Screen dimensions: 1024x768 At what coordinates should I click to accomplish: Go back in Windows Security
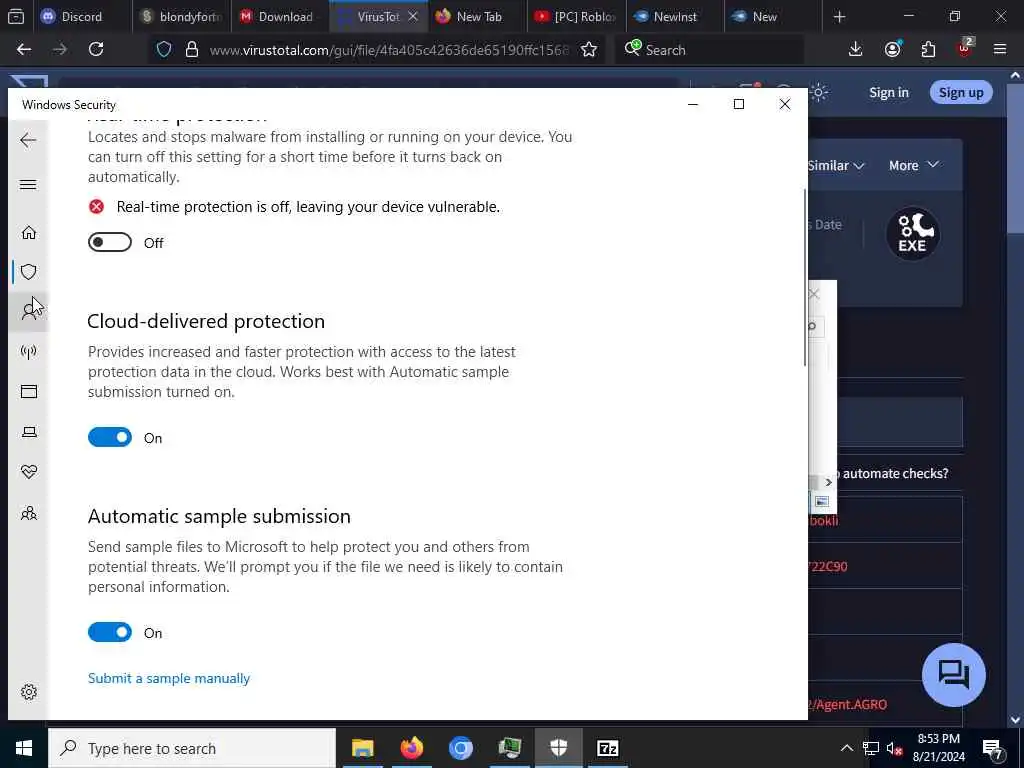click(x=28, y=140)
